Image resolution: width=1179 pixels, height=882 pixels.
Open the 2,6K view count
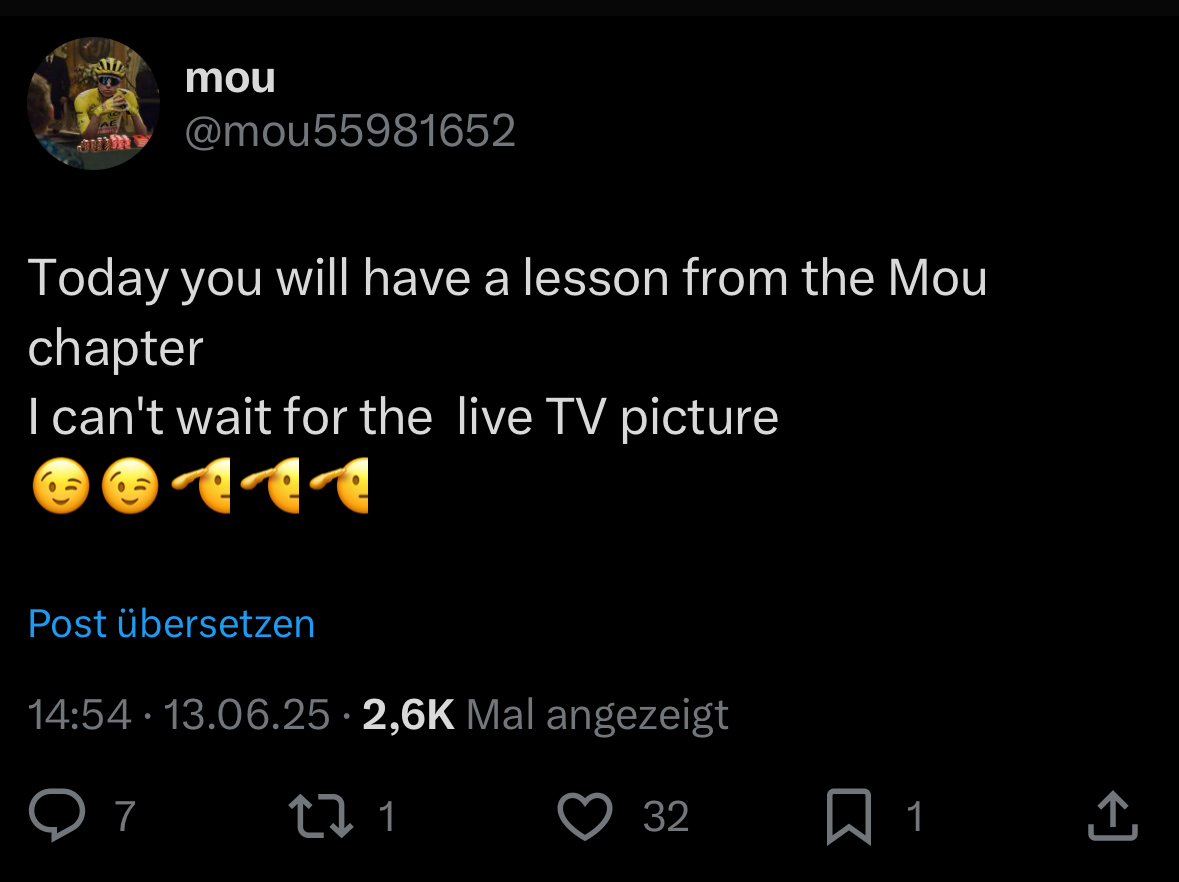(x=408, y=714)
